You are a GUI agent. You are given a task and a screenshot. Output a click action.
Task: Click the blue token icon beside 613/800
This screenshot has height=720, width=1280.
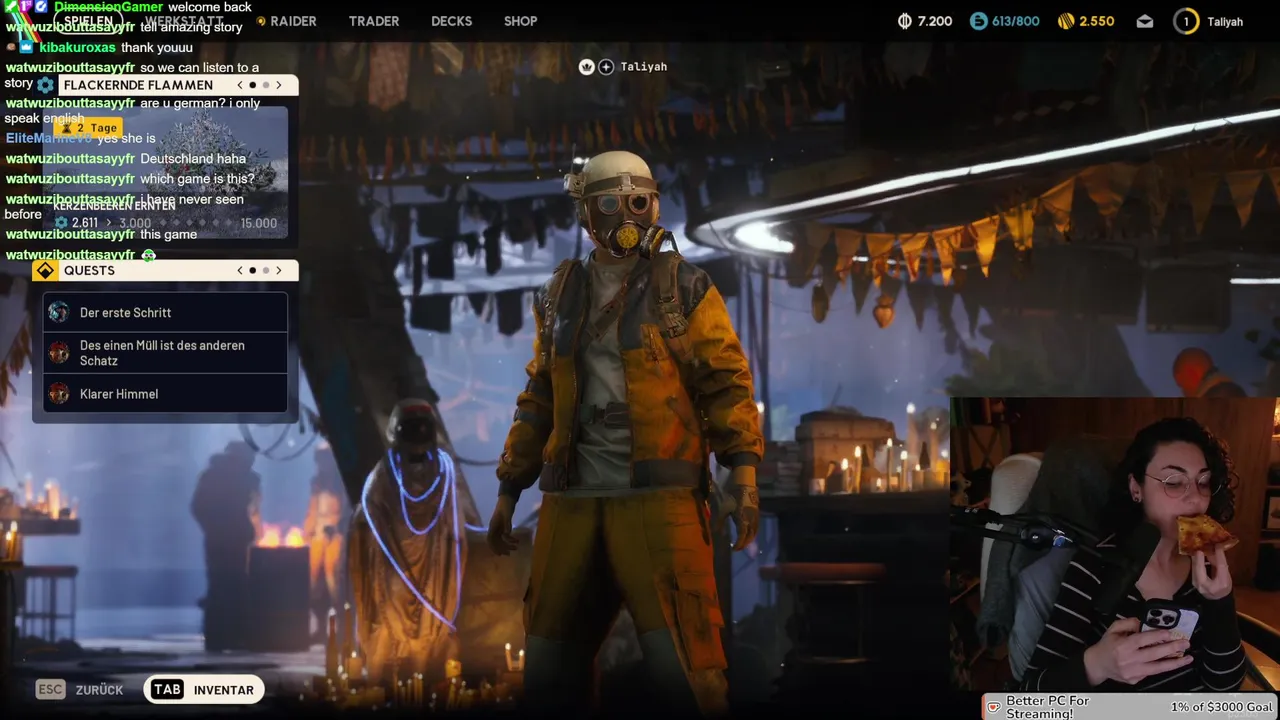[x=978, y=21]
